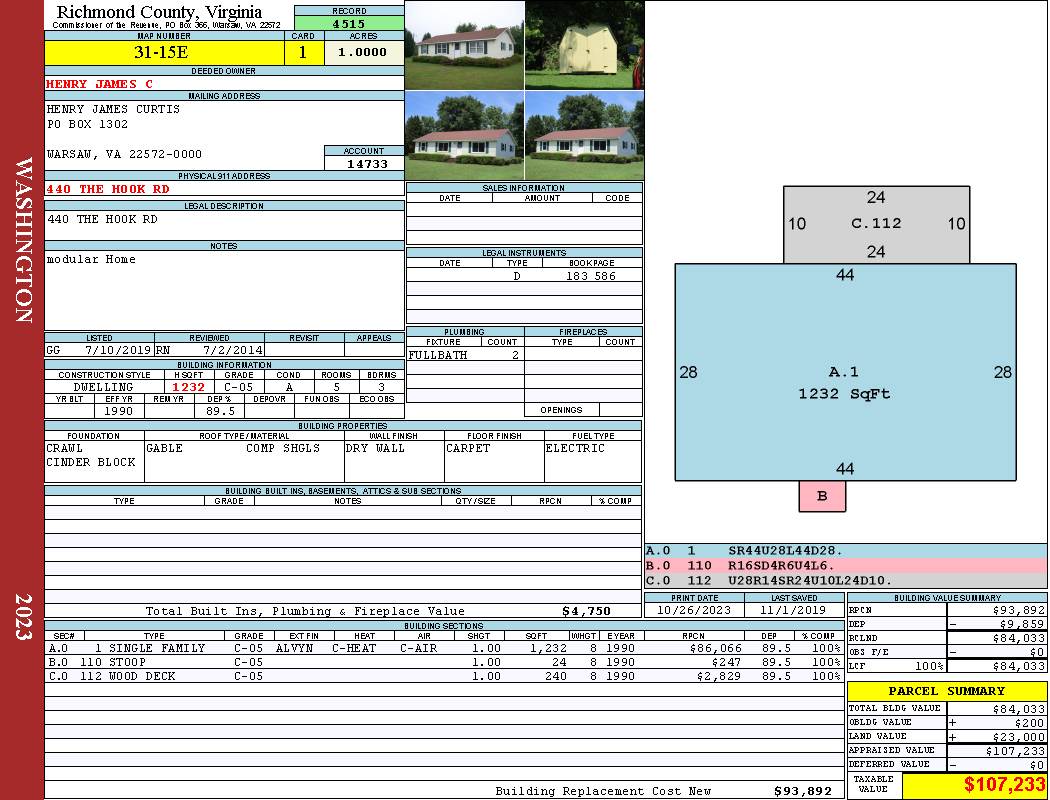
Task: Click print date 10/26/2023
Action: (x=694, y=610)
